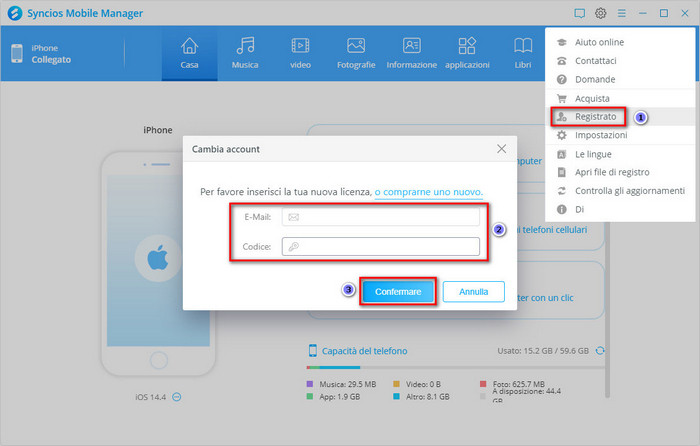
Task: Click the settings gear in title bar
Action: tap(600, 13)
